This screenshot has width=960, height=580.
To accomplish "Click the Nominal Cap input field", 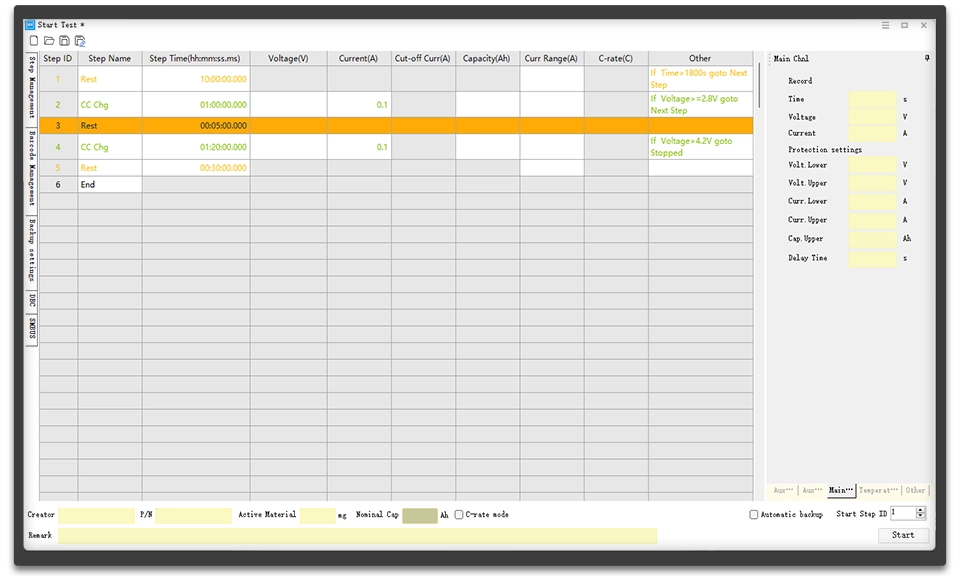I will click(419, 515).
